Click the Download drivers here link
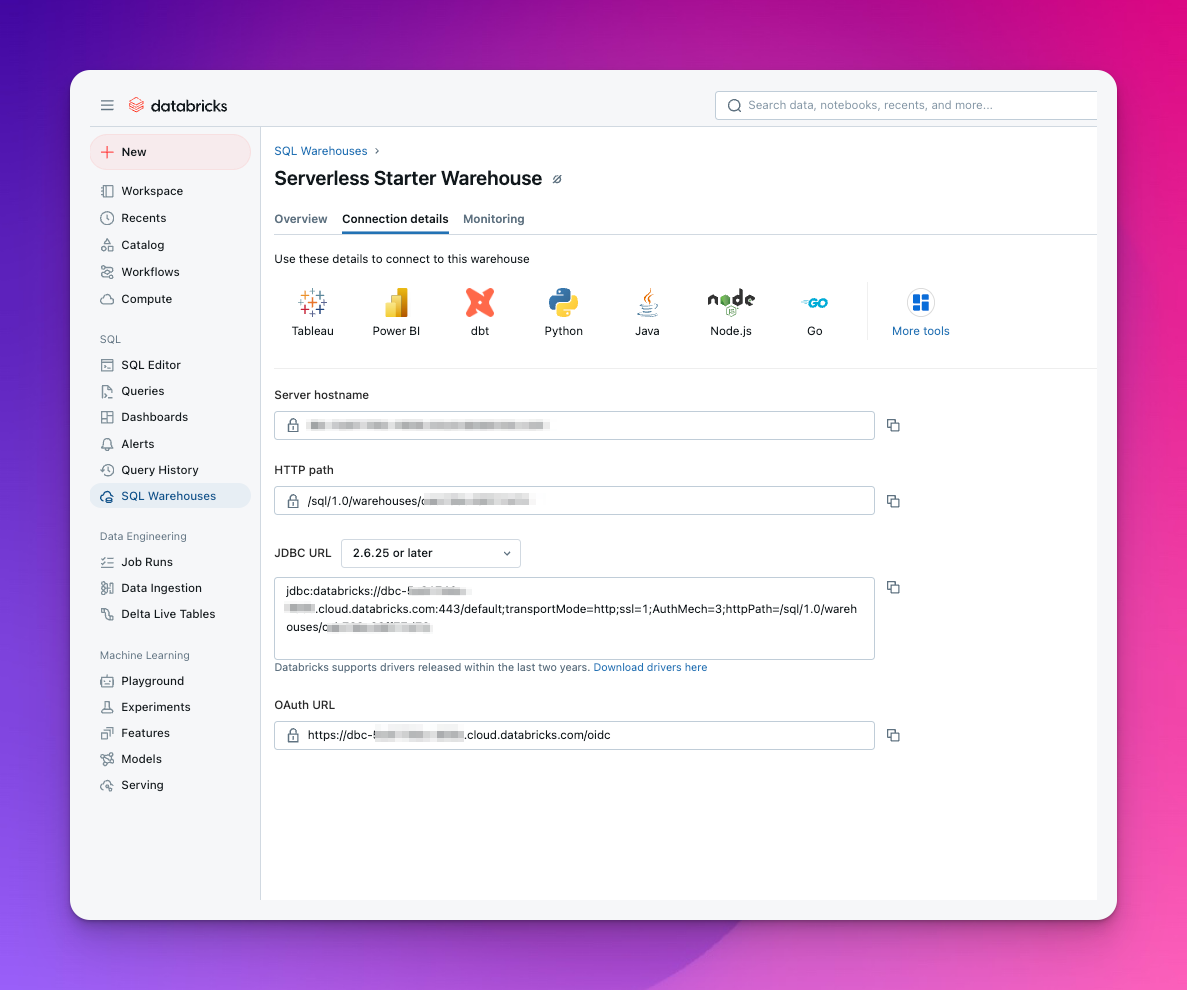 point(650,668)
